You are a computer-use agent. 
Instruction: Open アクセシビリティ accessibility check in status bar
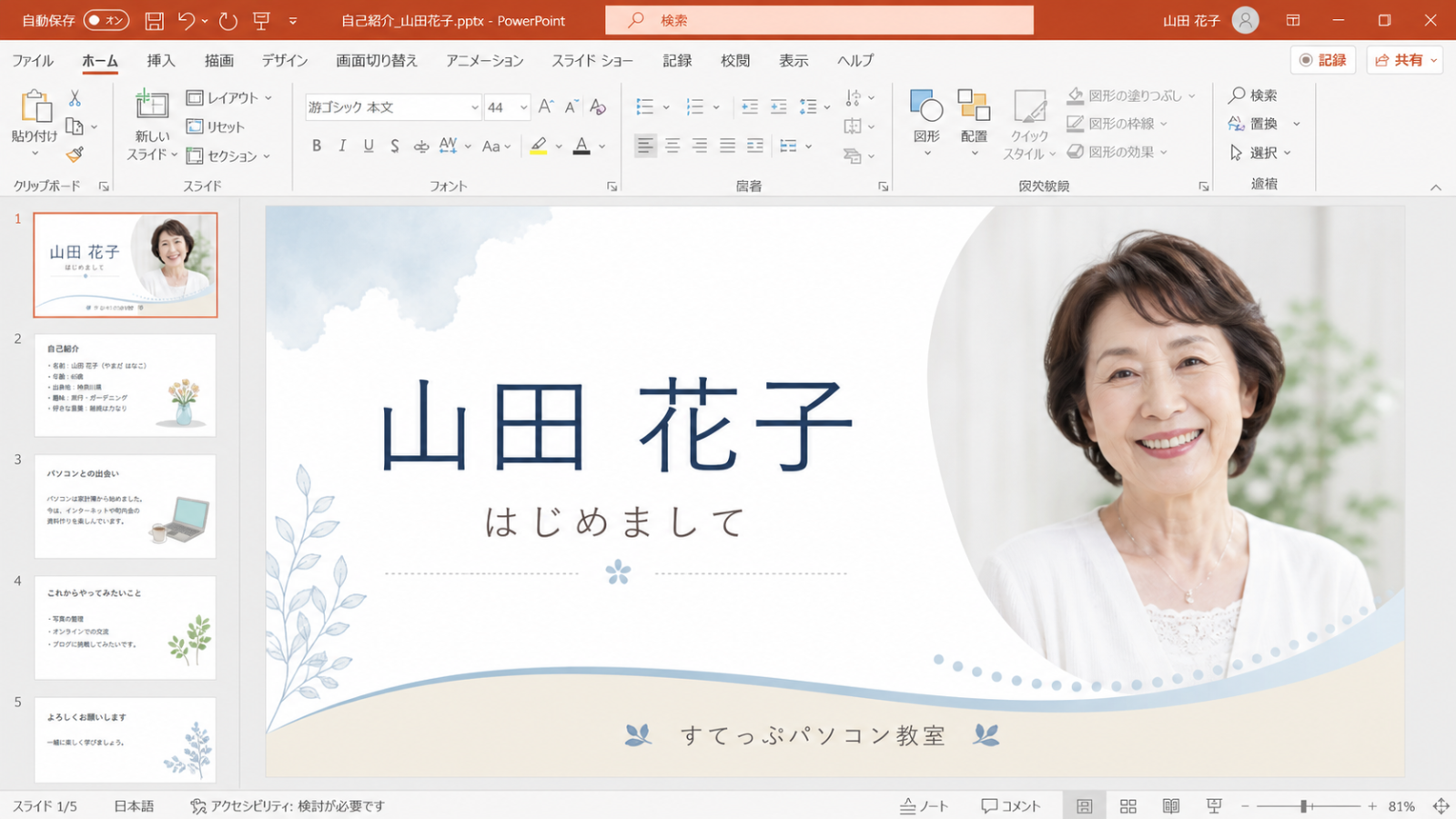click(288, 806)
